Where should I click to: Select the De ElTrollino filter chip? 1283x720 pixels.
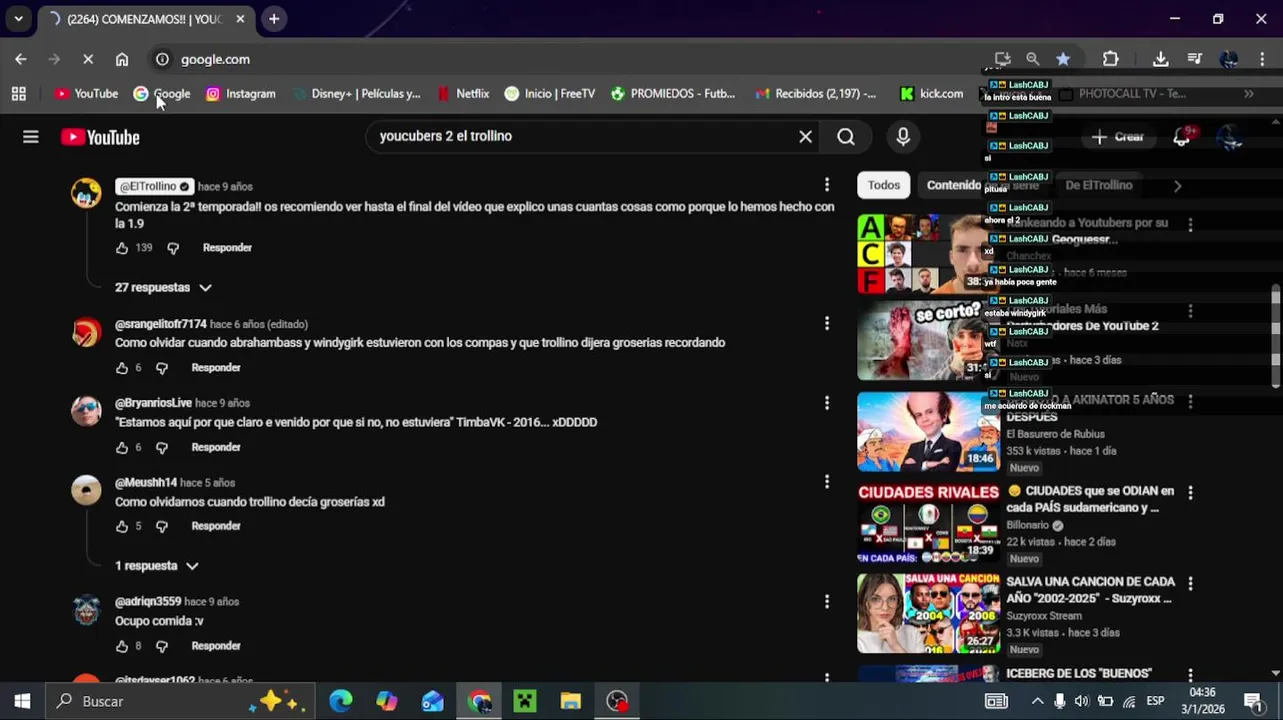point(1099,185)
